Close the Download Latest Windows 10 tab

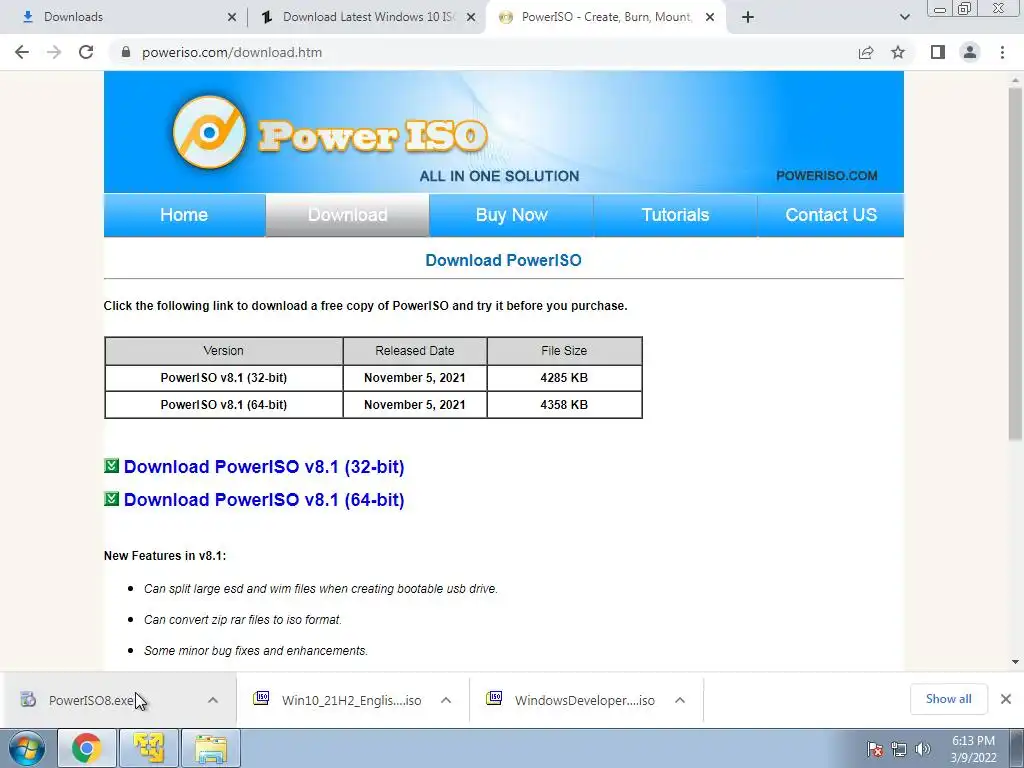coord(471,18)
